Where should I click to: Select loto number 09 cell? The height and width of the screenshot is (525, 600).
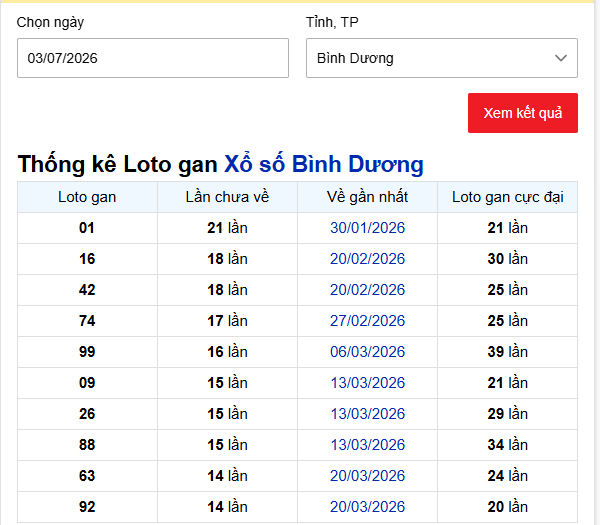[x=87, y=383]
